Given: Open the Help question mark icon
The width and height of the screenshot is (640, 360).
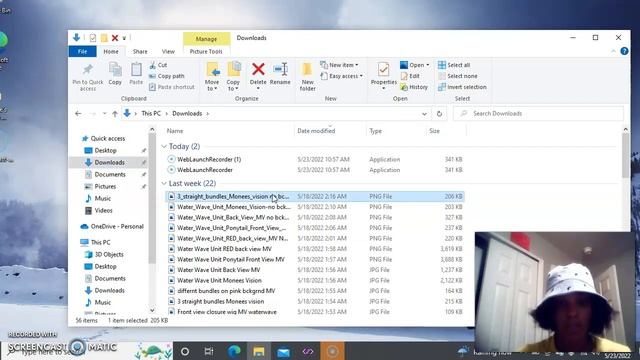Looking at the screenshot, I should (624, 51).
